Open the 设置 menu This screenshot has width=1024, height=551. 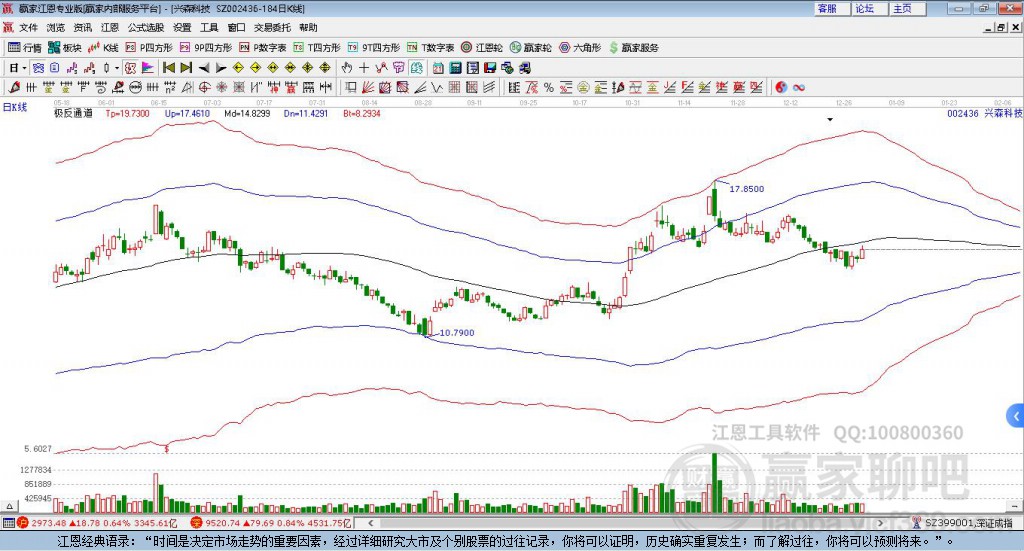(182, 27)
